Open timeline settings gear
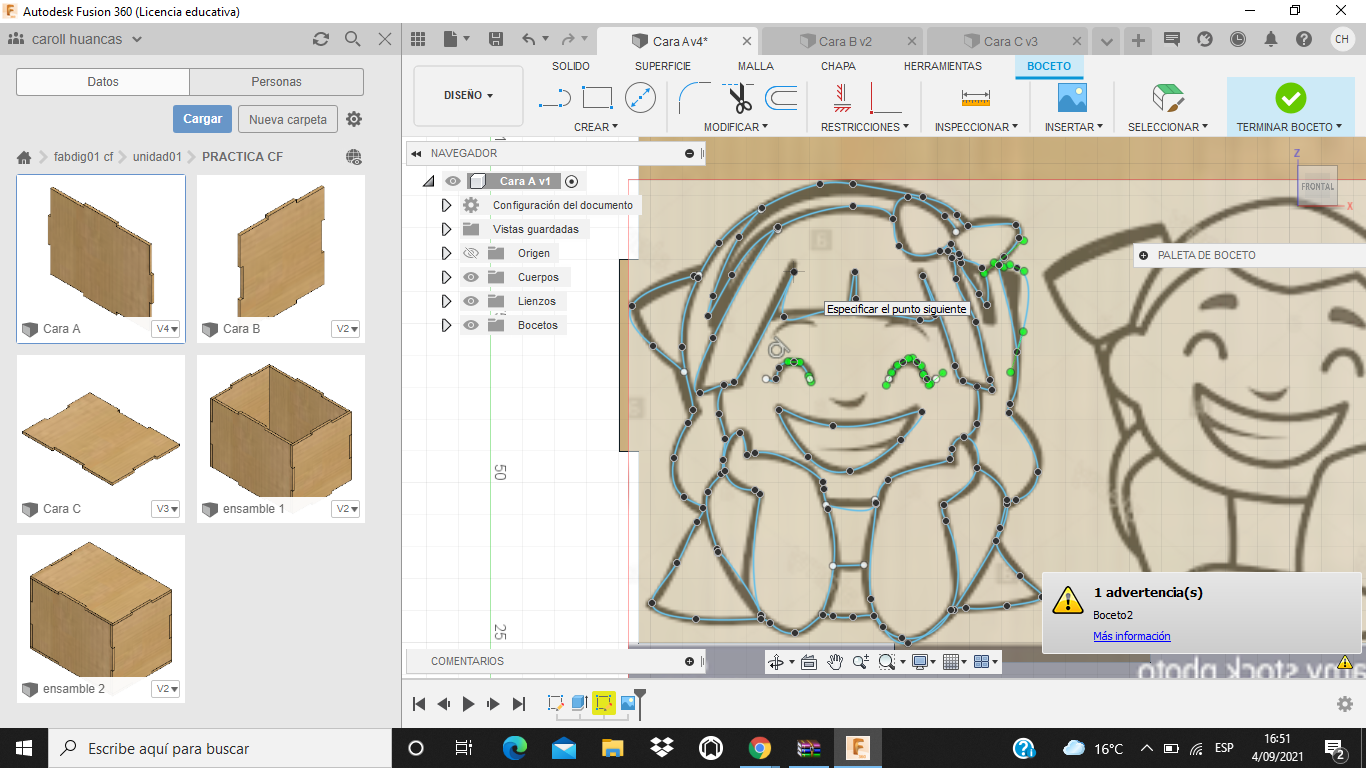 point(1345,704)
